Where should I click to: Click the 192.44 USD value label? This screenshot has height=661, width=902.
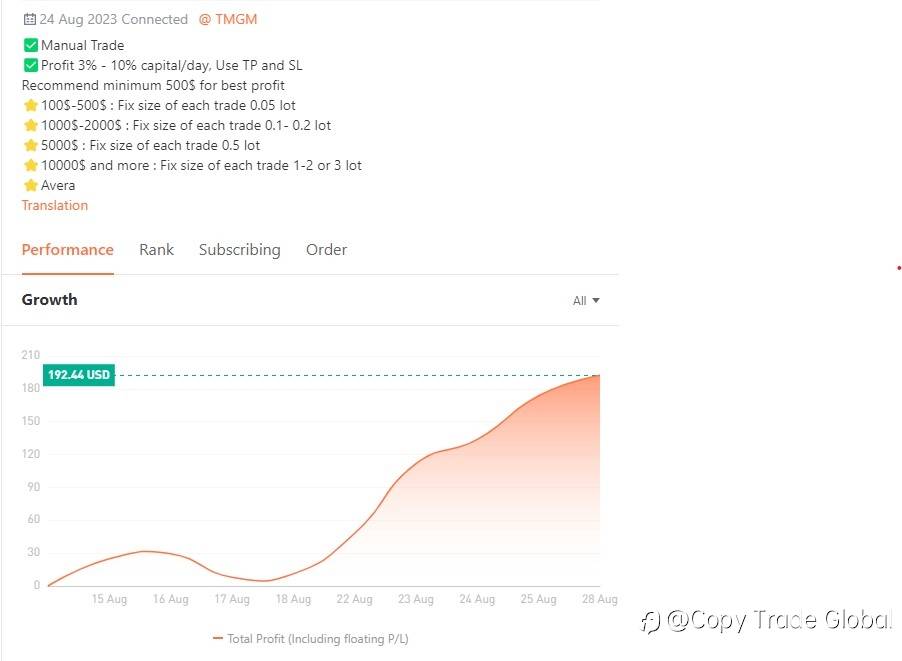(79, 375)
